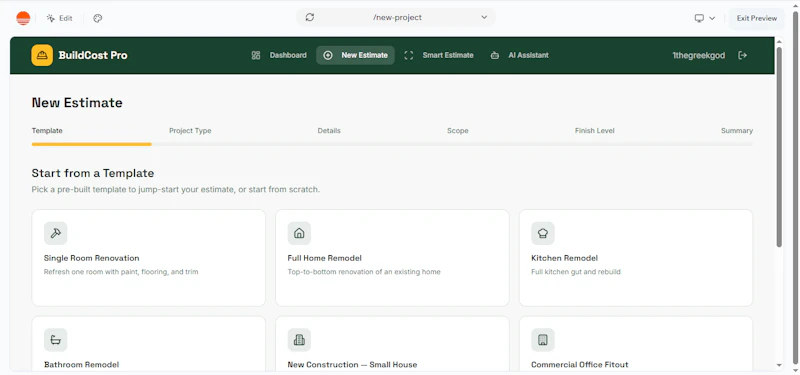800x375 pixels.
Task: Click the scrollbar up arrow
Action: (779, 41)
